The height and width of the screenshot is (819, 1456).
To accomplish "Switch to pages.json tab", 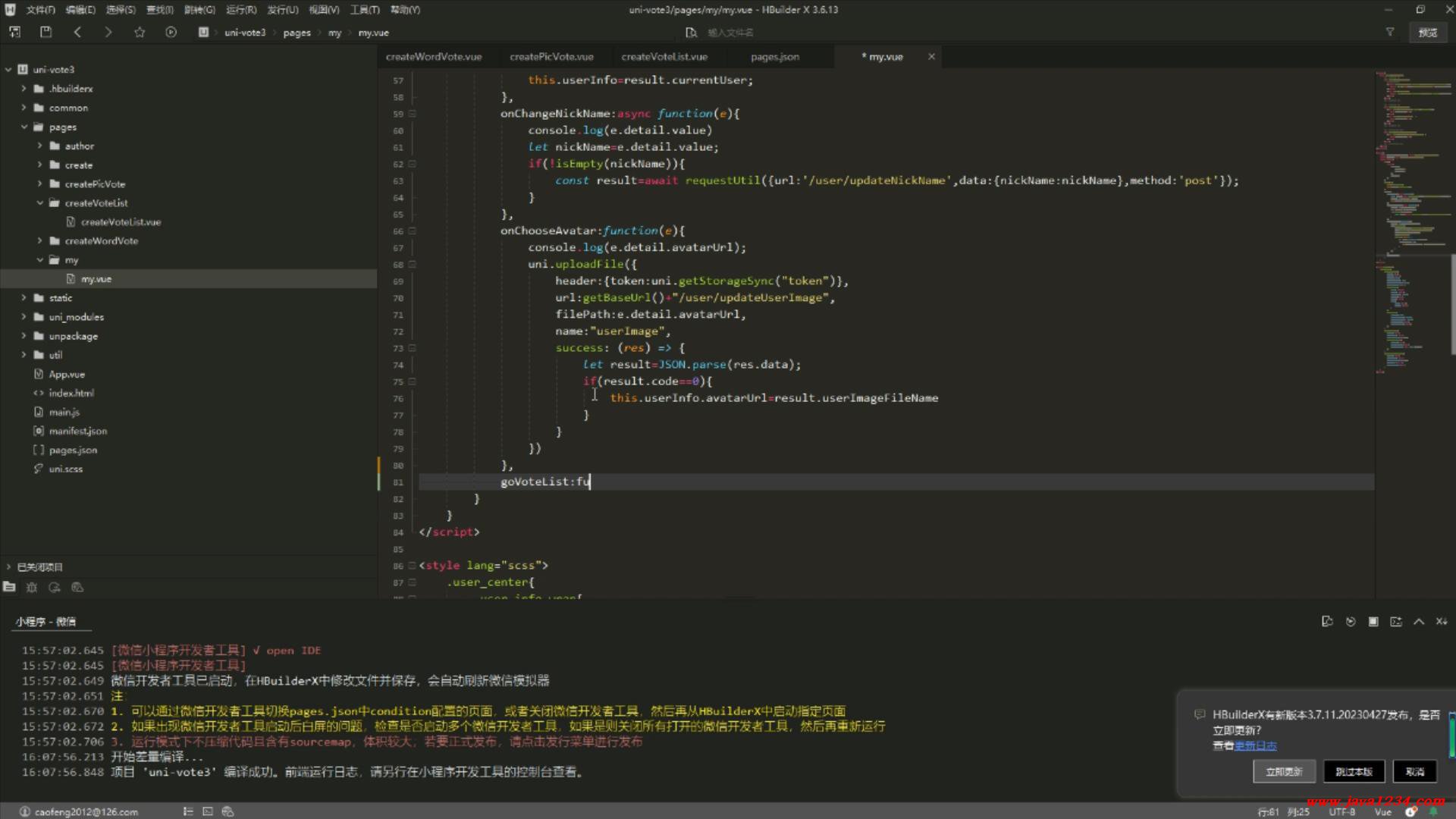I will point(775,57).
